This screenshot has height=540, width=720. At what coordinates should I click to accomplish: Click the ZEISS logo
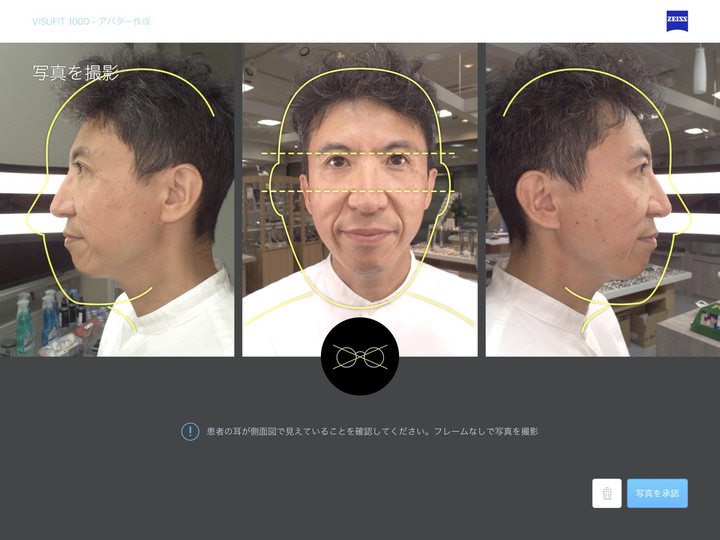coord(677,21)
